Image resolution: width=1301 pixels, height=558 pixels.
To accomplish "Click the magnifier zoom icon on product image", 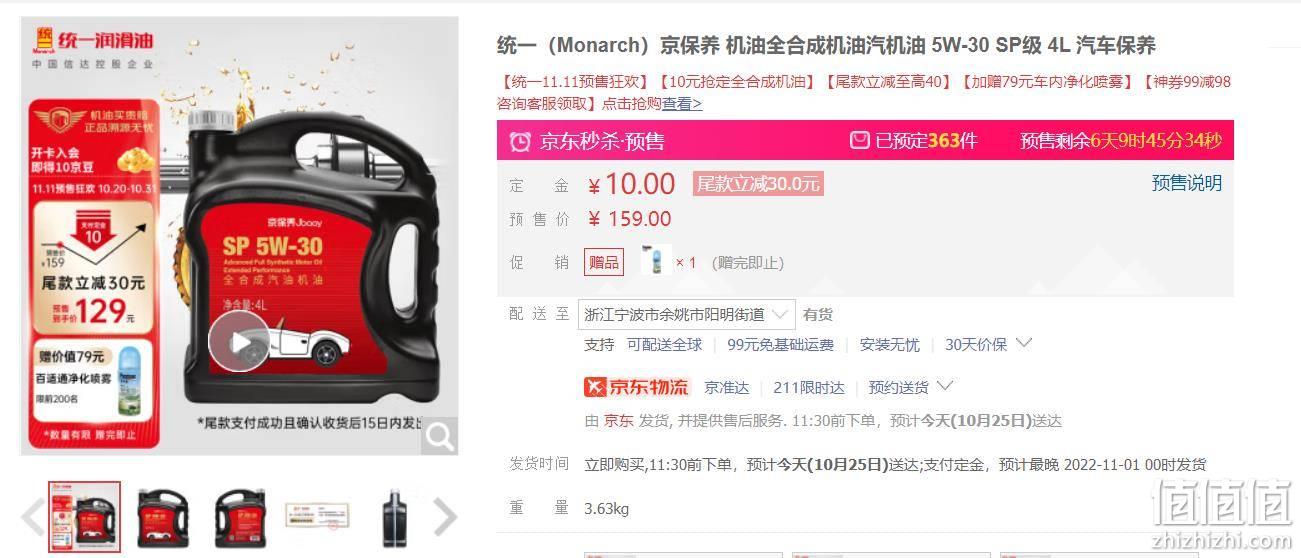I will click(x=440, y=436).
